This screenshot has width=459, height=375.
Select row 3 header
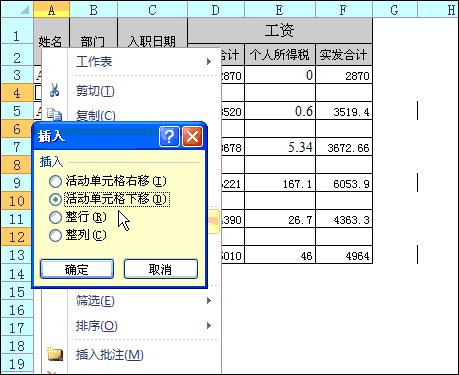click(17, 74)
